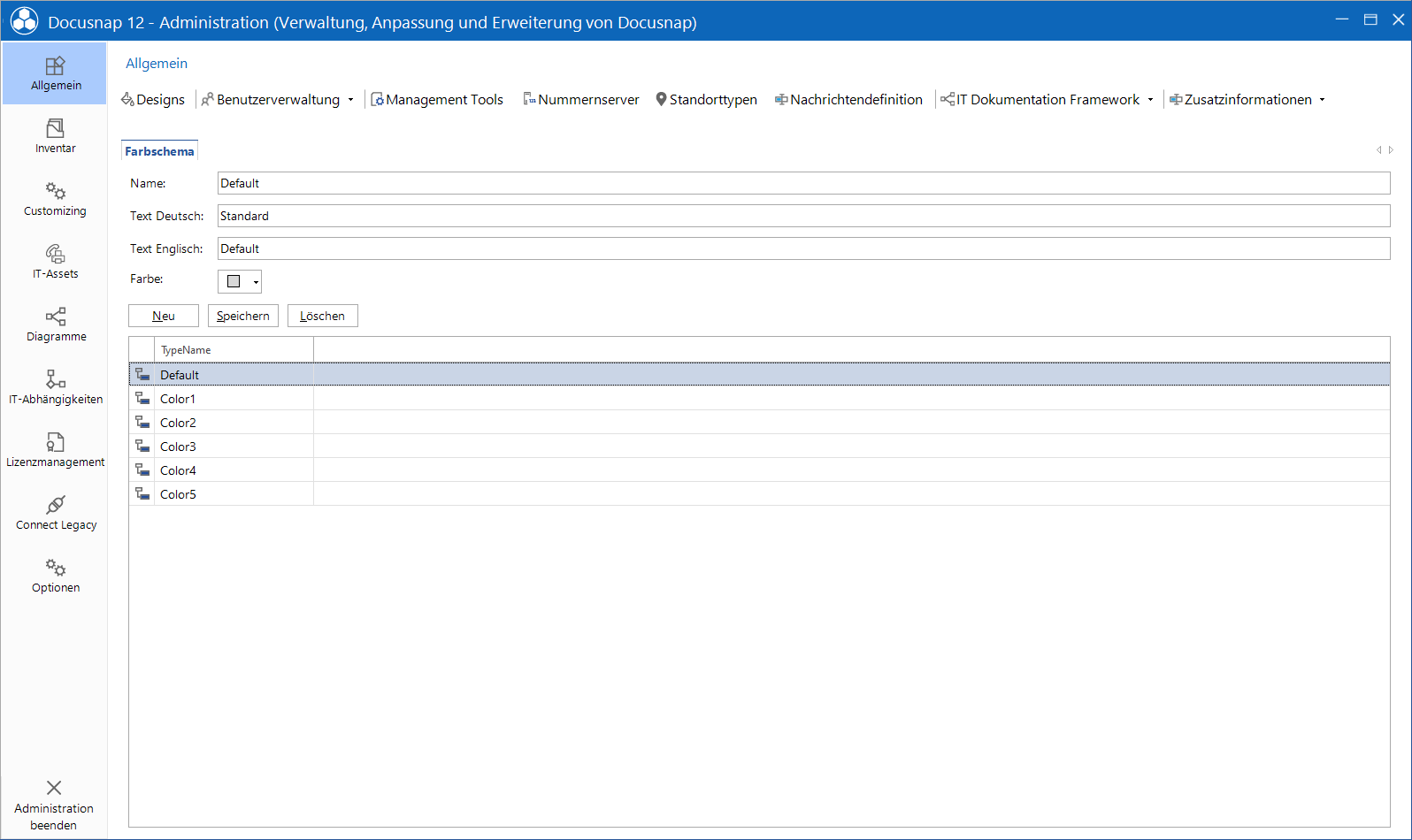Click the Speichern button

click(x=243, y=316)
